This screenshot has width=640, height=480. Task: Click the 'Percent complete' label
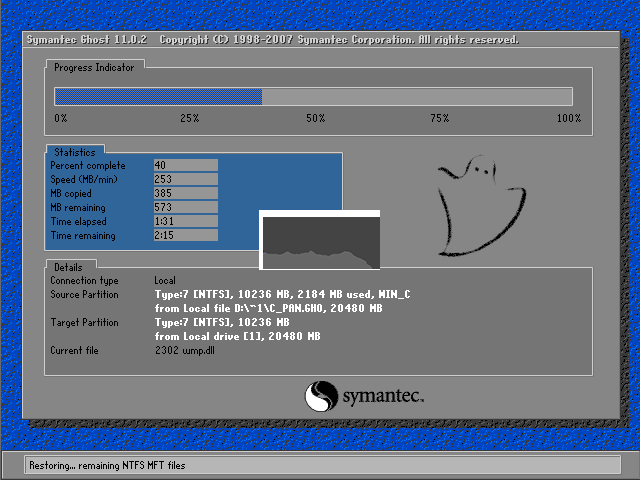pos(88,166)
